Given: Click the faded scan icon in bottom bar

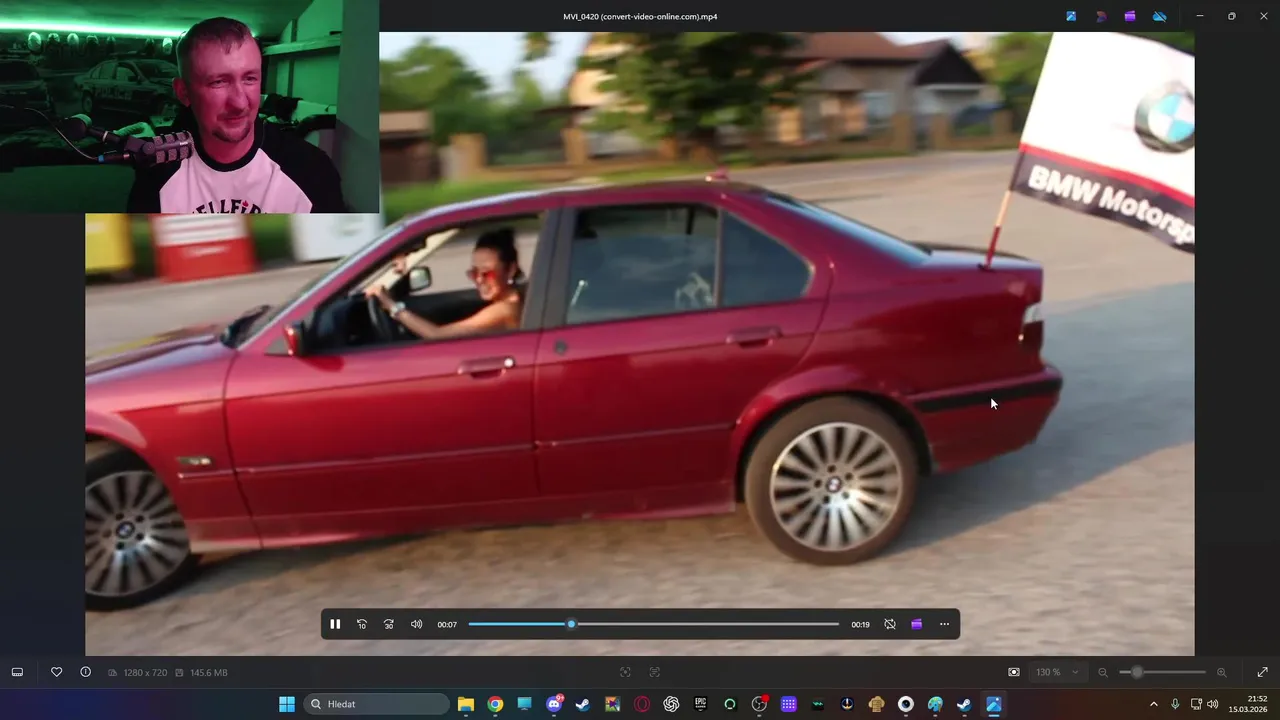Looking at the screenshot, I should click(x=655, y=672).
